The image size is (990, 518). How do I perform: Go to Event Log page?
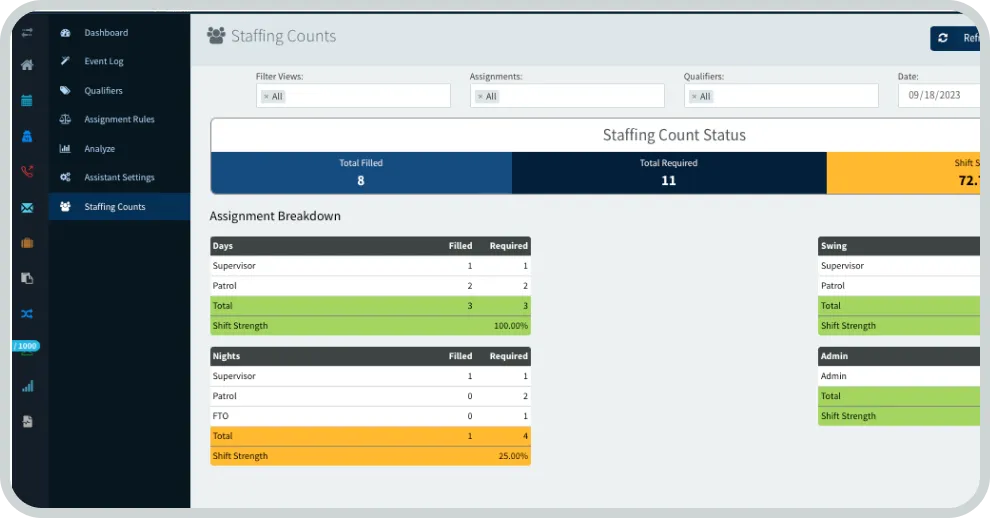[103, 62]
